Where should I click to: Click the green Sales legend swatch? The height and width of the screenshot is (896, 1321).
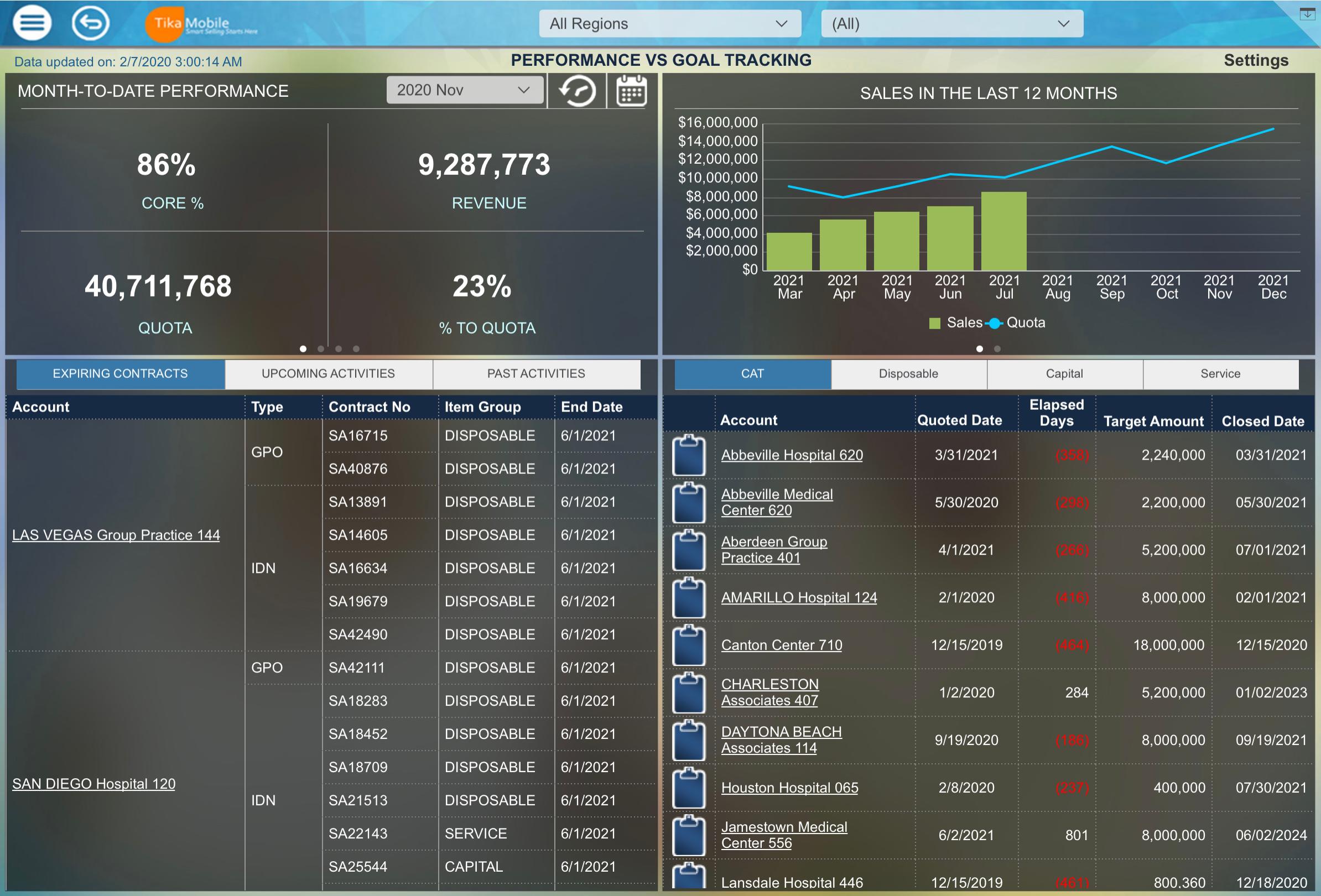point(934,324)
